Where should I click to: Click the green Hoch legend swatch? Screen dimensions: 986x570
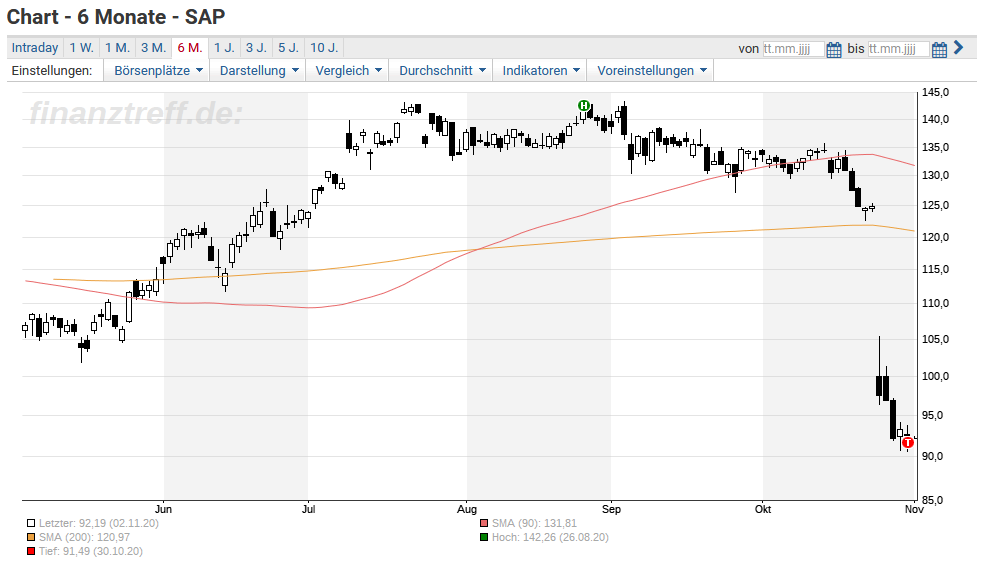(484, 537)
